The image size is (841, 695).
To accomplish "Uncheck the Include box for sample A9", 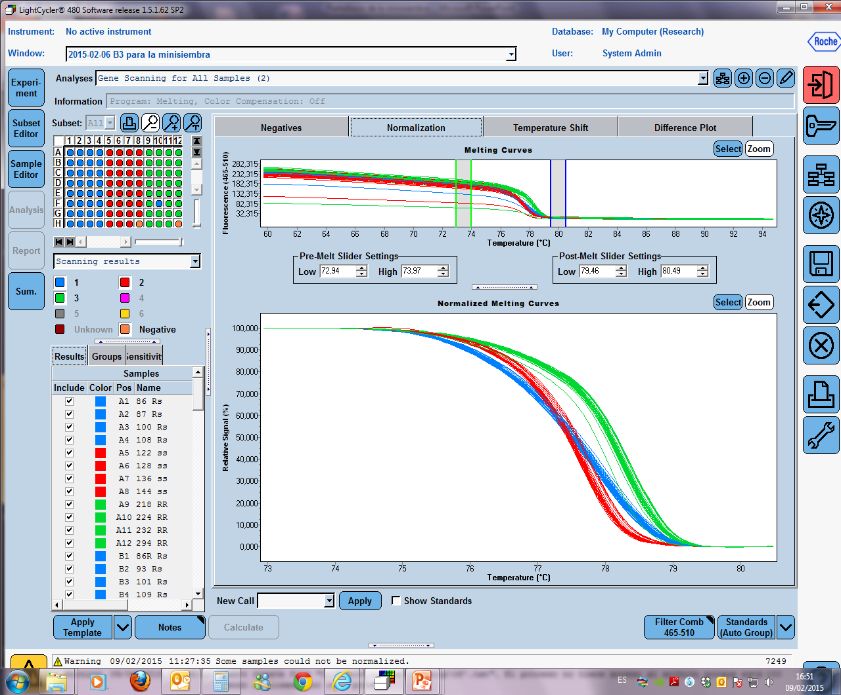I will coord(69,504).
